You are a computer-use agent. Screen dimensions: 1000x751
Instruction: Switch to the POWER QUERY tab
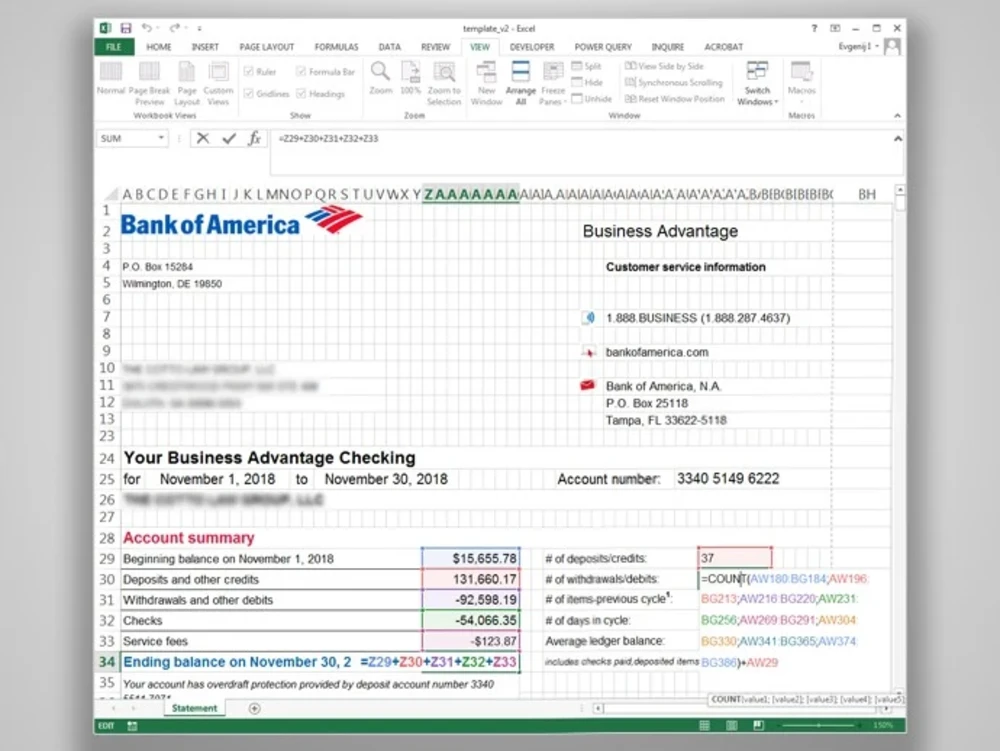tap(603, 47)
